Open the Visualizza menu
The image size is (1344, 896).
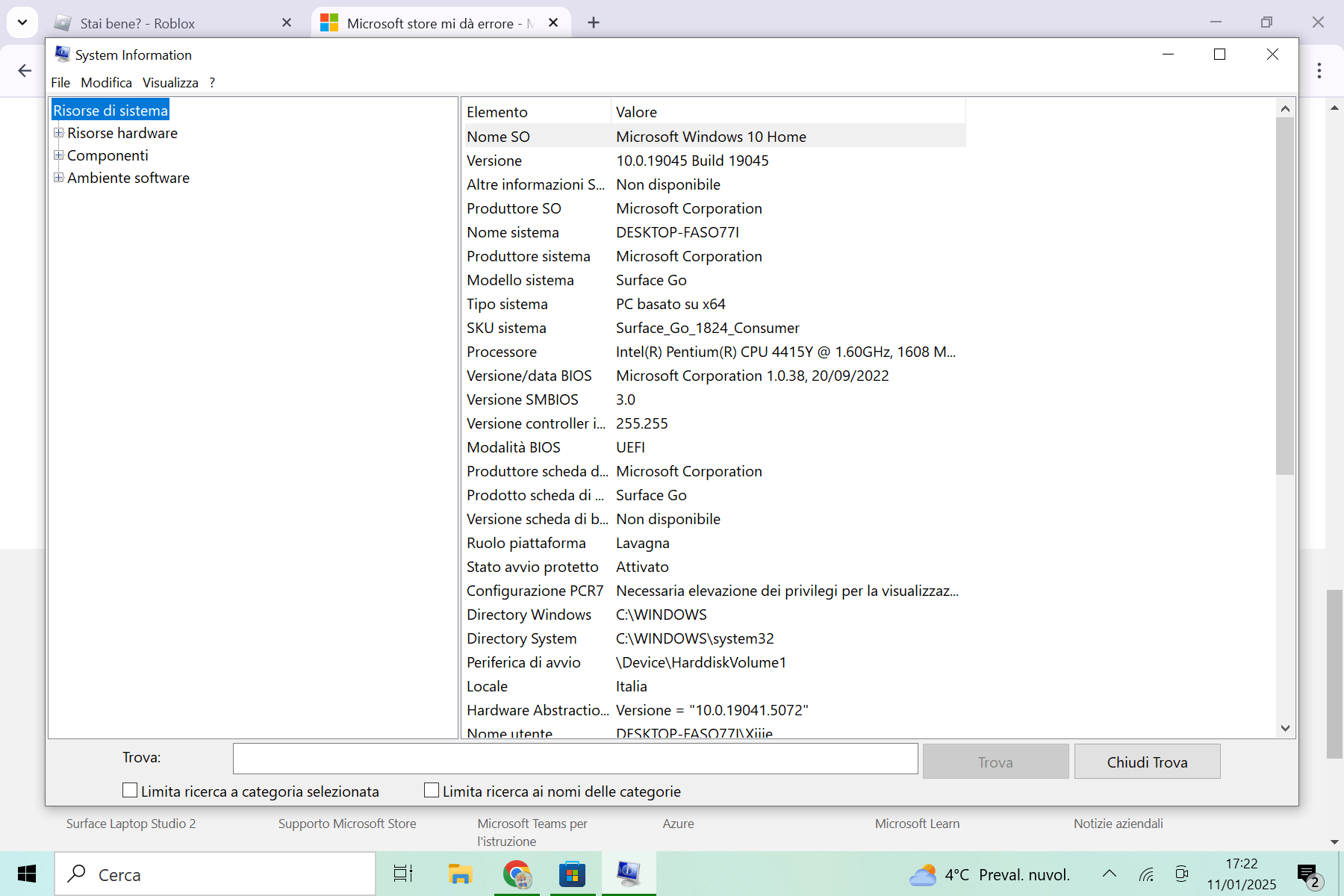pos(170,83)
